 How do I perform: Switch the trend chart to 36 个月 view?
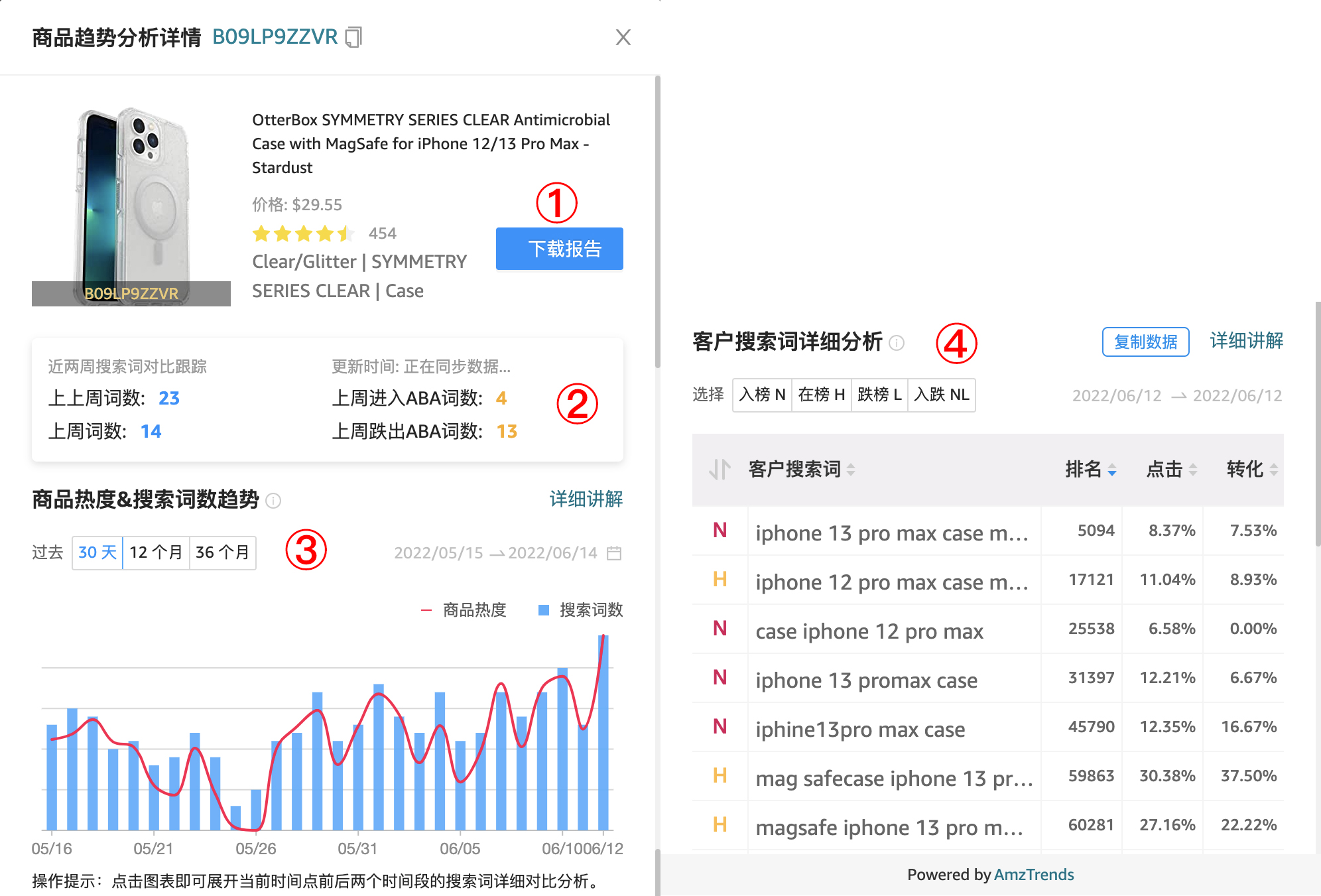click(222, 552)
